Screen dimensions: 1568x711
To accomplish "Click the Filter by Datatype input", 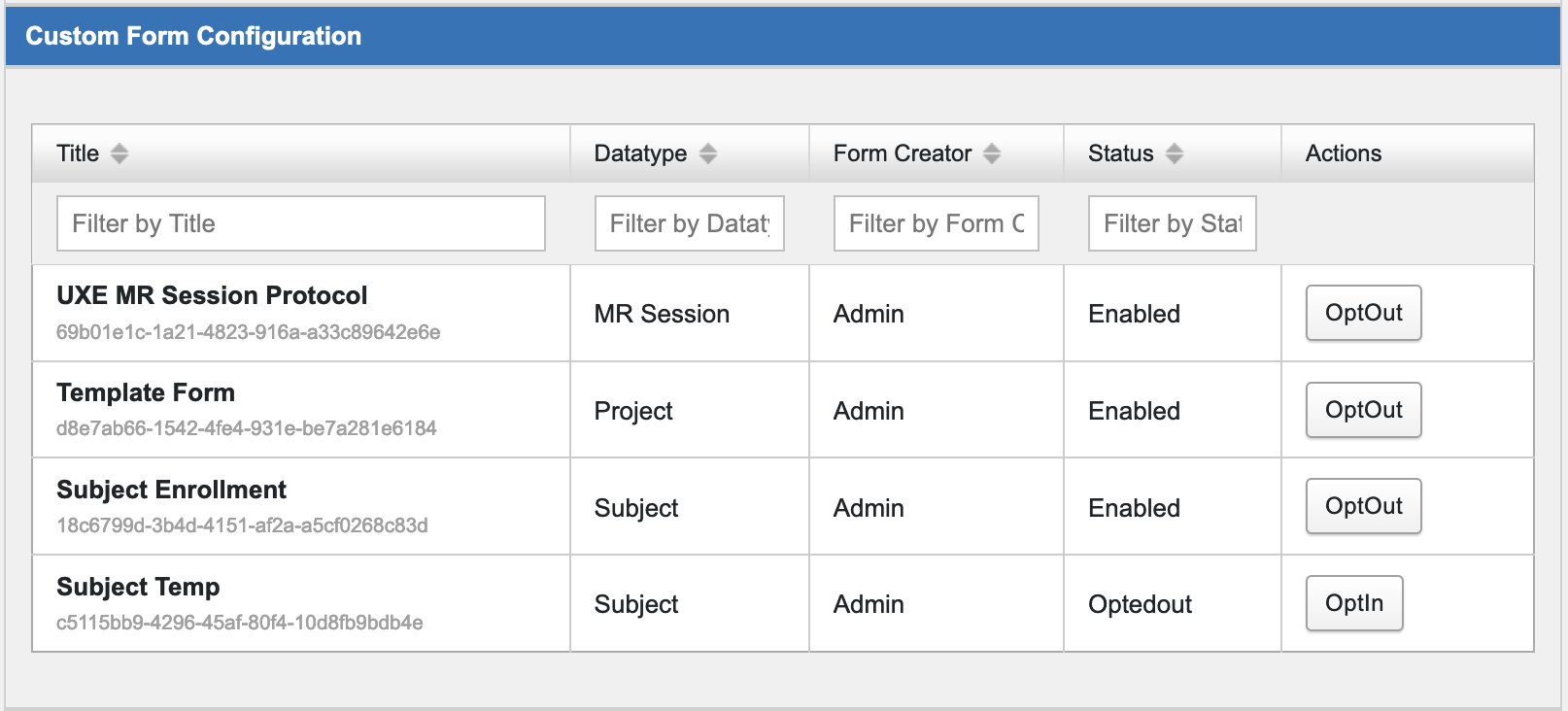I will tap(689, 223).
